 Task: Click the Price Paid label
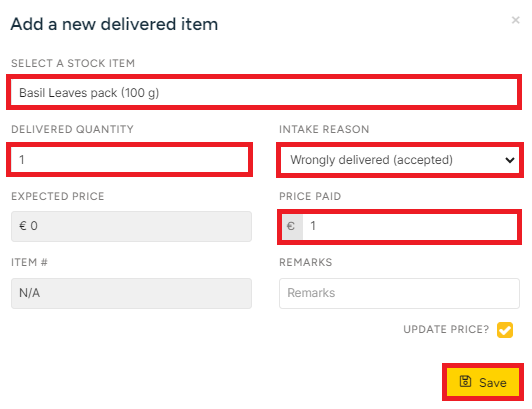pyautogui.click(x=310, y=197)
